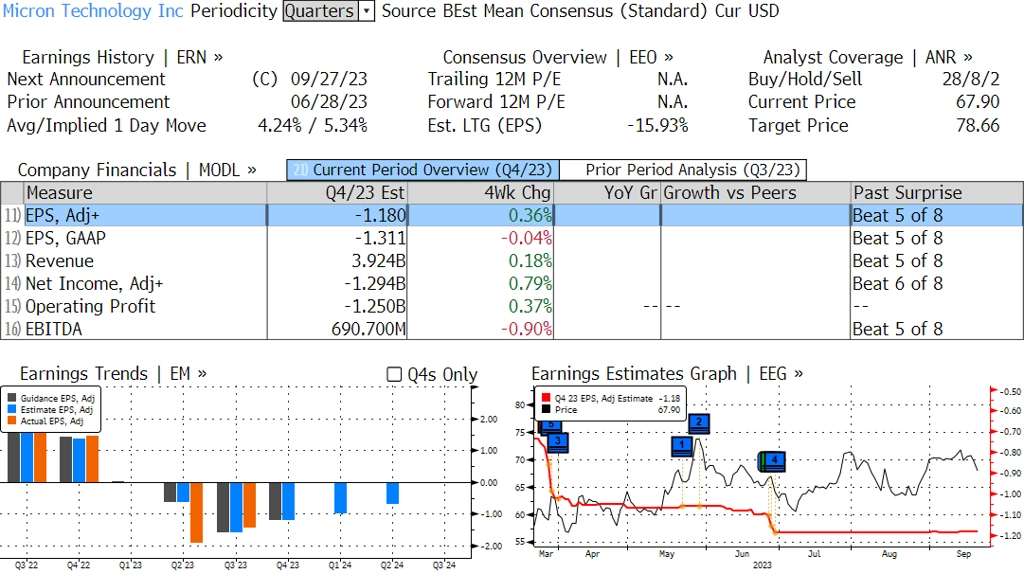
Task: Click the 4Wk Chg column header
Action: click(x=480, y=193)
